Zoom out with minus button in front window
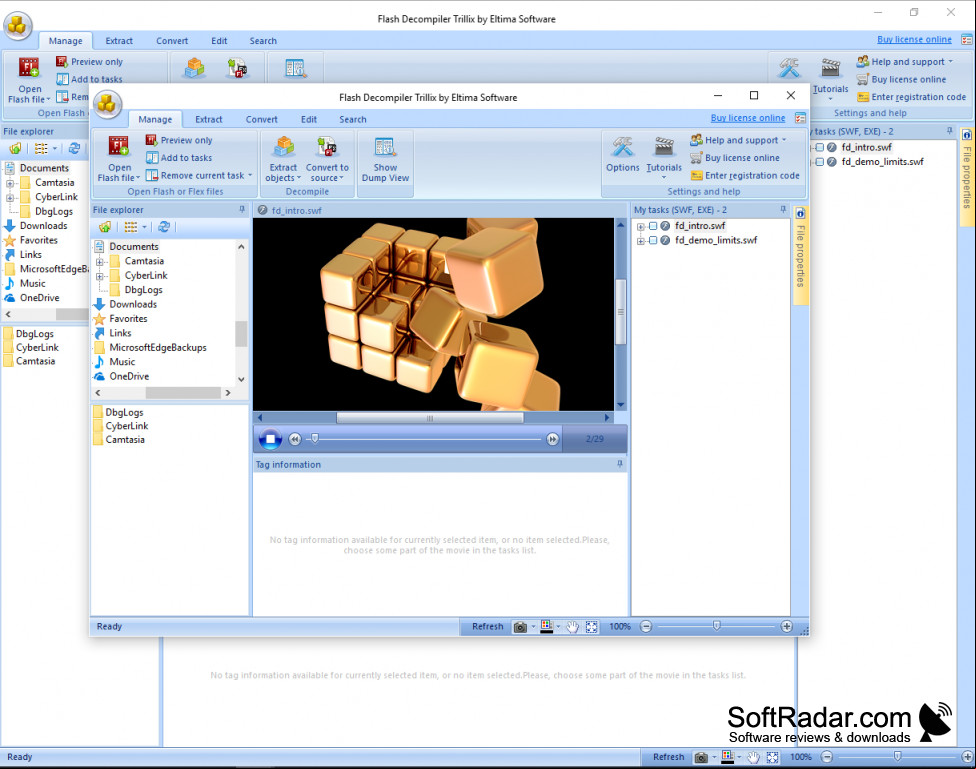This screenshot has width=976, height=769. point(646,626)
